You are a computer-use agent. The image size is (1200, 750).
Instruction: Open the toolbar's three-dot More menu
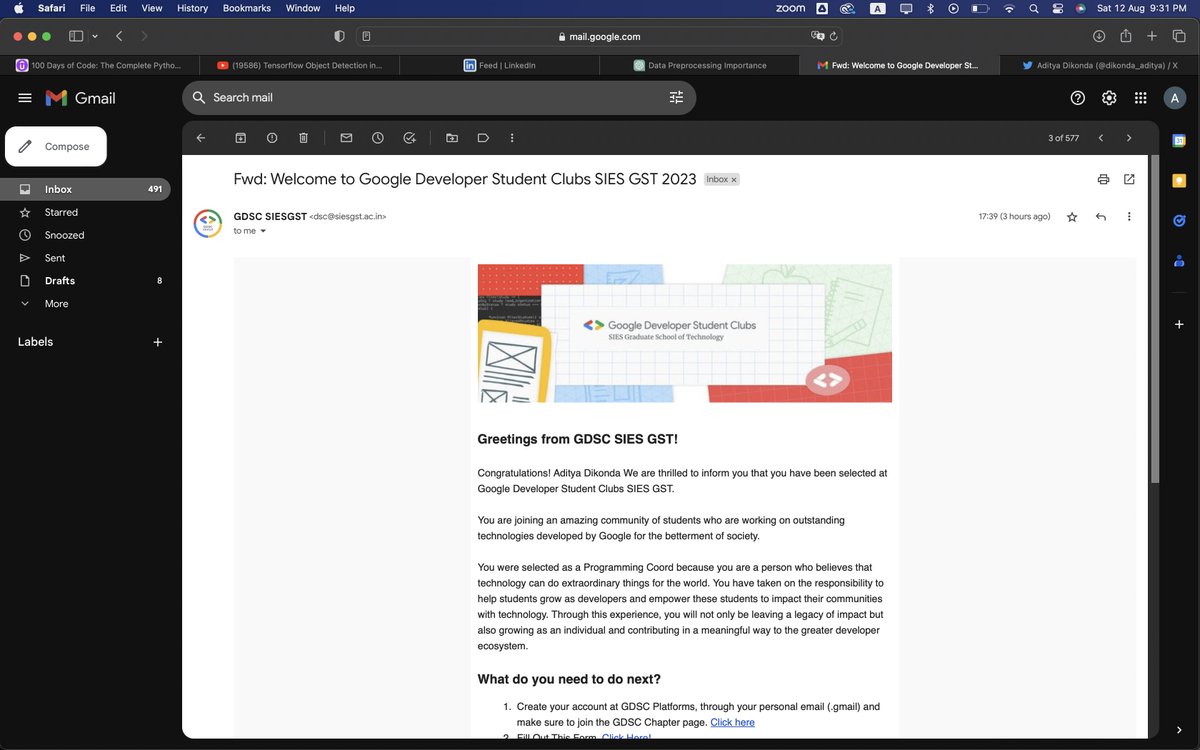(x=512, y=138)
